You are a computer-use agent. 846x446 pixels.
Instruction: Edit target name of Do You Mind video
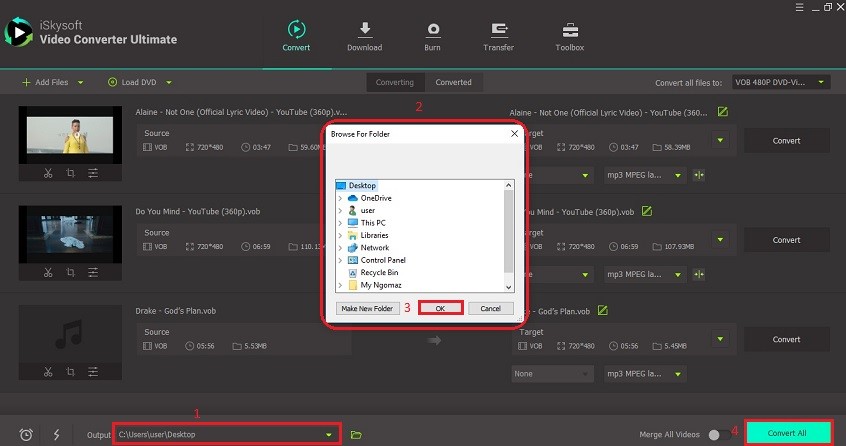pos(647,211)
